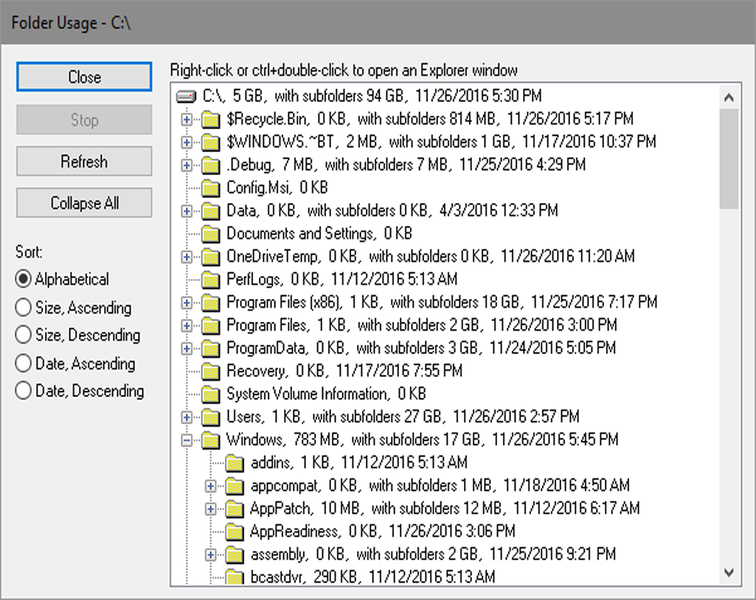Click the $WINDOWS.~BT folder icon
This screenshot has width=756, height=600.
210,142
